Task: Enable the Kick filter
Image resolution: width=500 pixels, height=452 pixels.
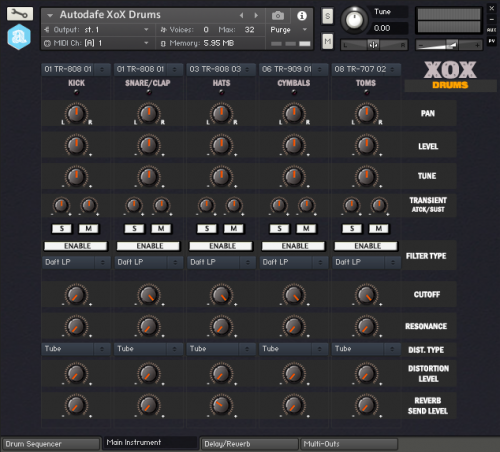Action: [x=76, y=246]
